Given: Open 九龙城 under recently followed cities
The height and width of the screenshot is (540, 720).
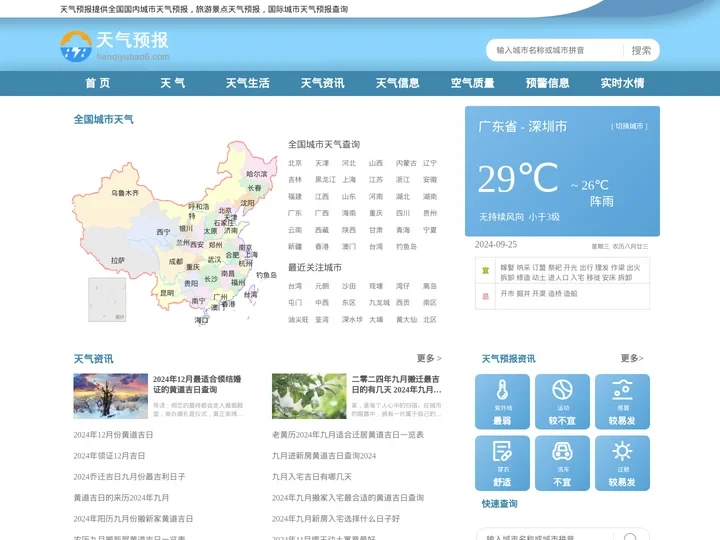Looking at the screenshot, I should 379,303.
